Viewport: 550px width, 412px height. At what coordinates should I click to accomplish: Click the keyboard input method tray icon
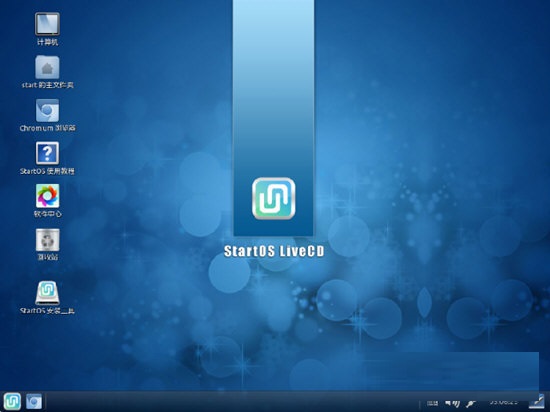pyautogui.click(x=432, y=404)
